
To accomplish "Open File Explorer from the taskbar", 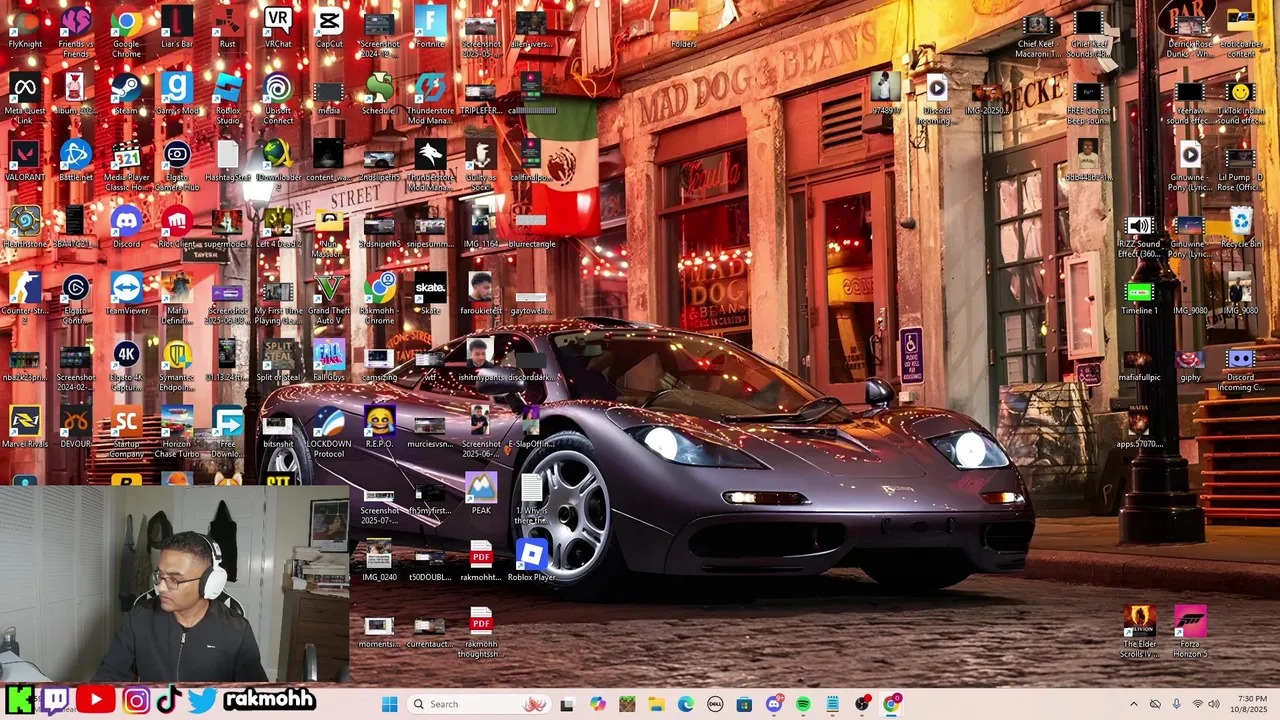I will pos(656,704).
